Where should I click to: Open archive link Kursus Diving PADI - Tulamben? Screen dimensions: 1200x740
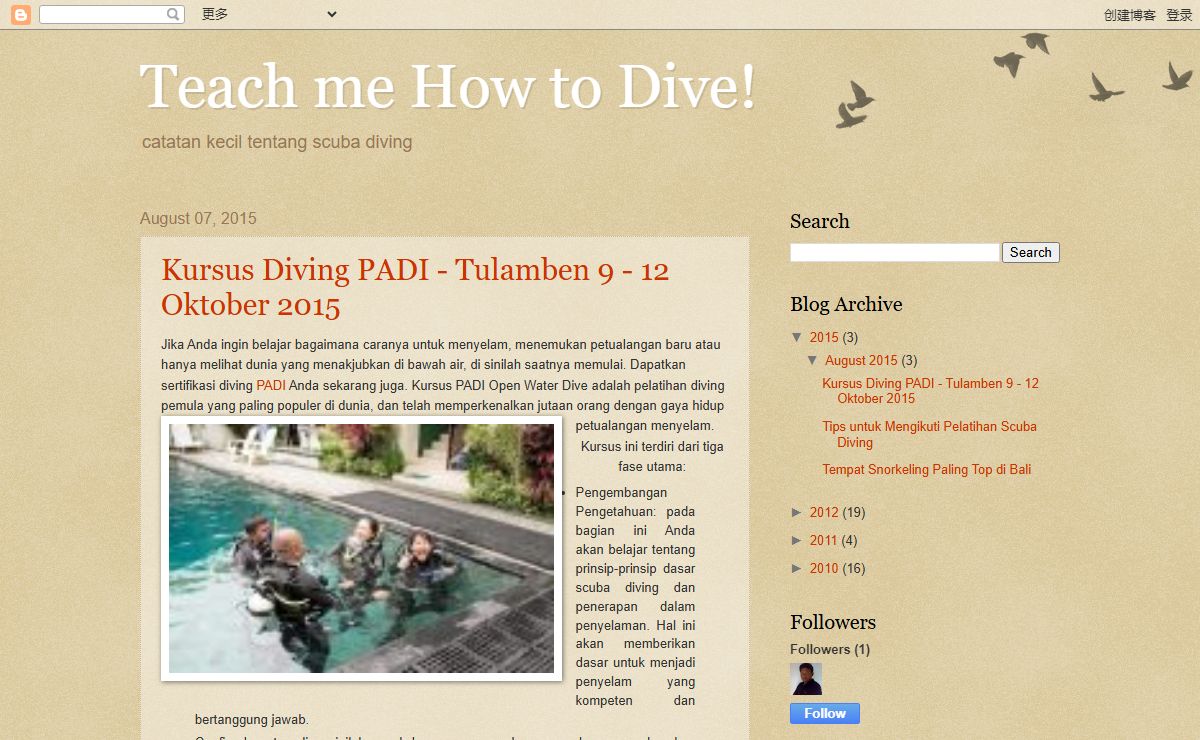tap(930, 391)
